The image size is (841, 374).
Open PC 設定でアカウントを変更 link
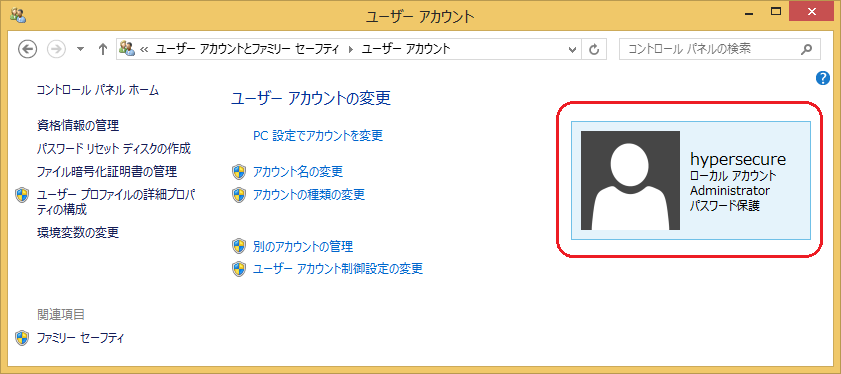(x=318, y=135)
